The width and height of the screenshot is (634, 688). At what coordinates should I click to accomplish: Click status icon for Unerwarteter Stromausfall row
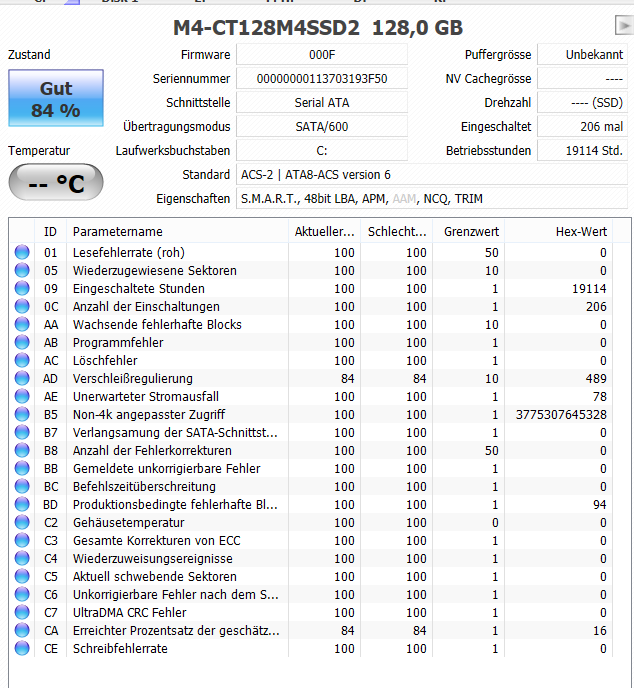(22, 396)
